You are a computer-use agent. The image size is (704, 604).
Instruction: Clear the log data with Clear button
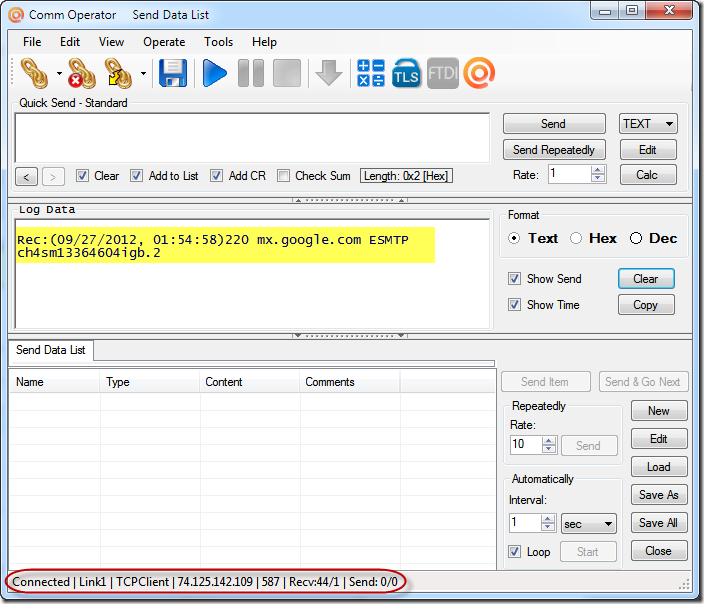646,279
